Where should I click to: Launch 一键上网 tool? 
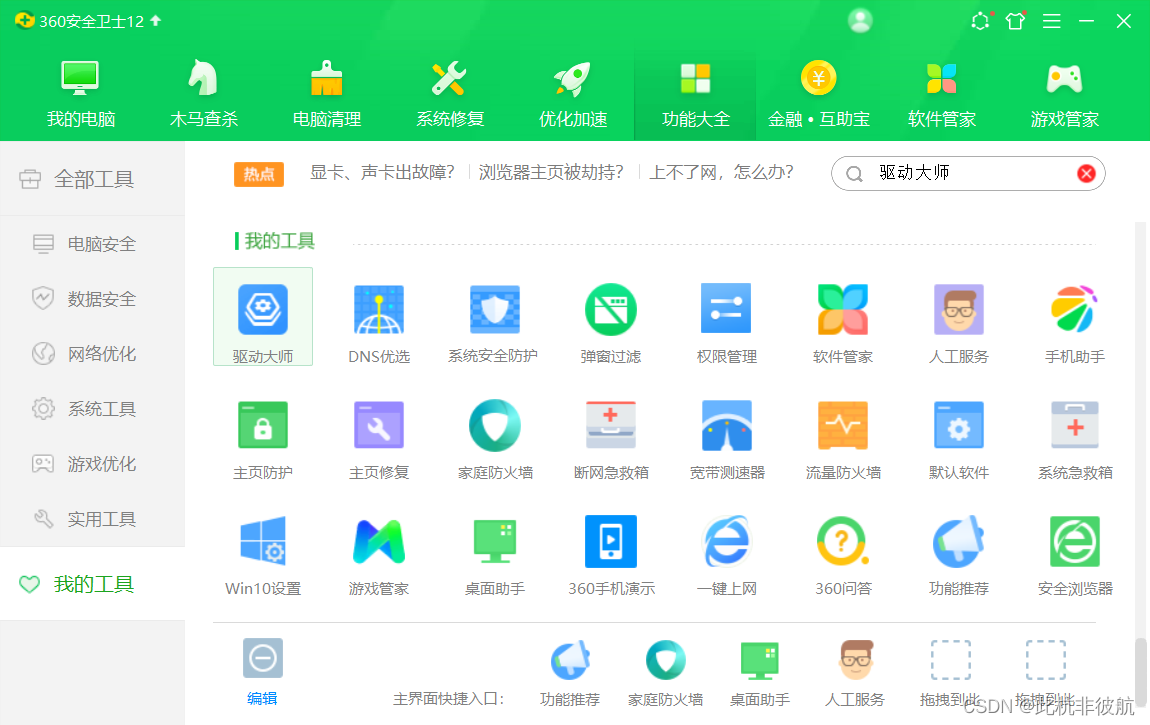(x=726, y=556)
